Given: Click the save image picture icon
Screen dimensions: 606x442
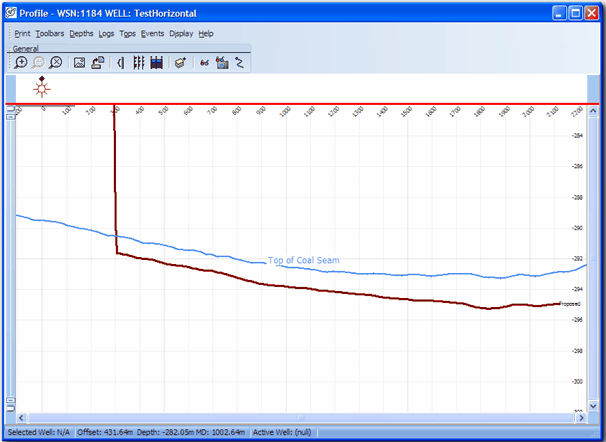Looking at the screenshot, I should tap(80, 62).
